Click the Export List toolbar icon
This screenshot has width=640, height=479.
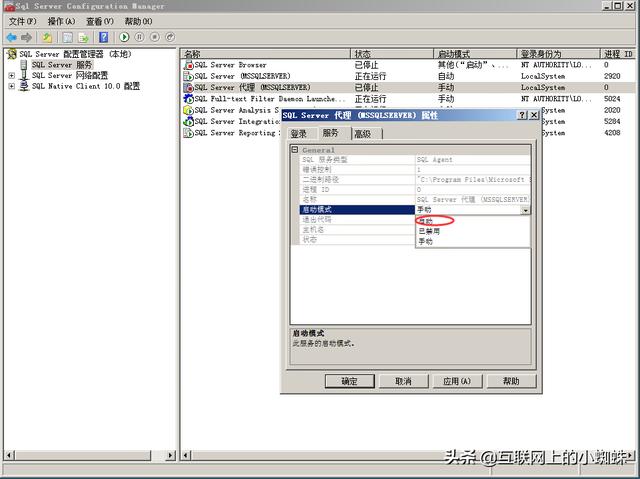84,38
